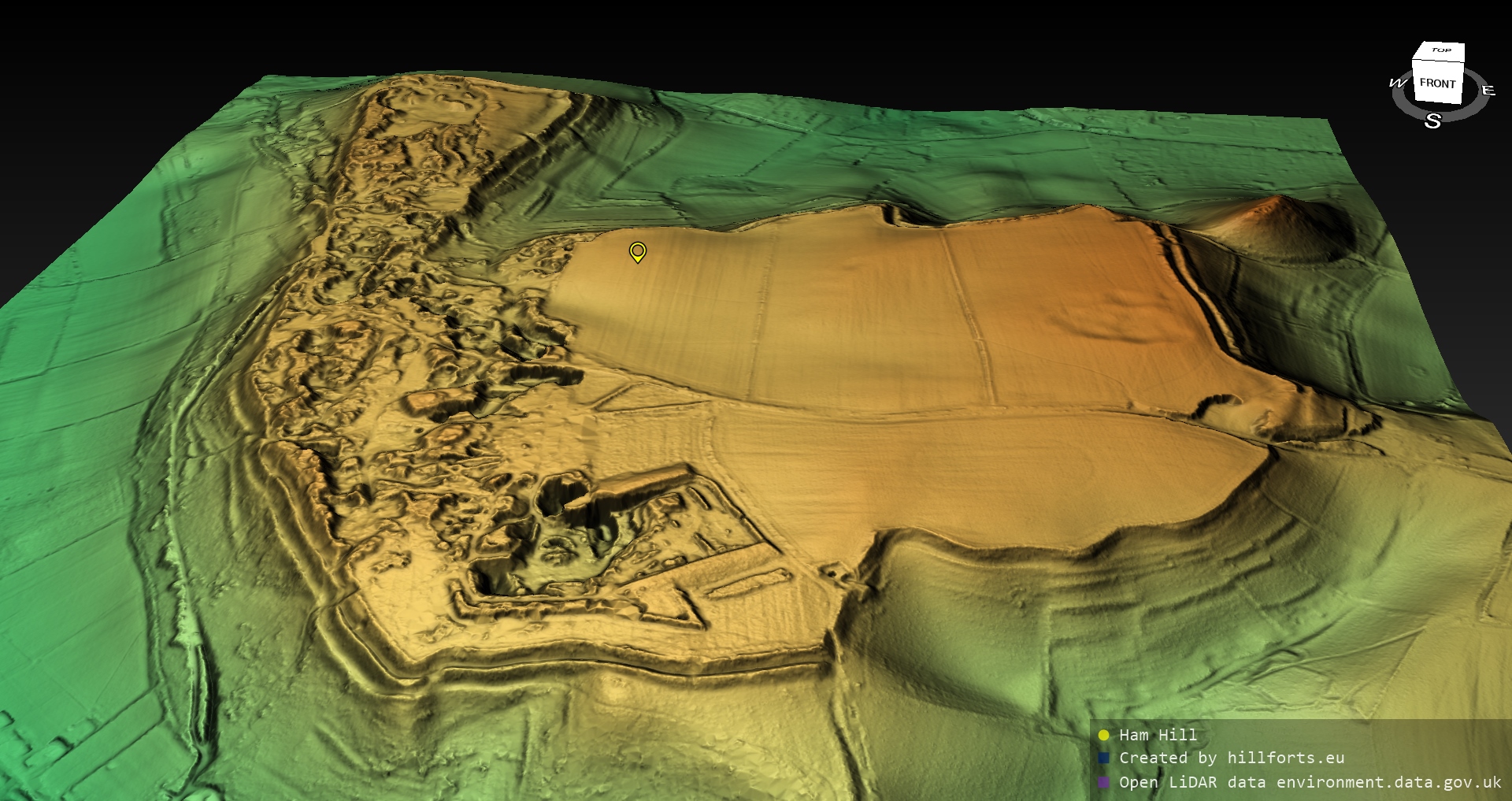Open the environment.data.gov.uk data link
The image size is (1512, 801).
[x=1310, y=782]
